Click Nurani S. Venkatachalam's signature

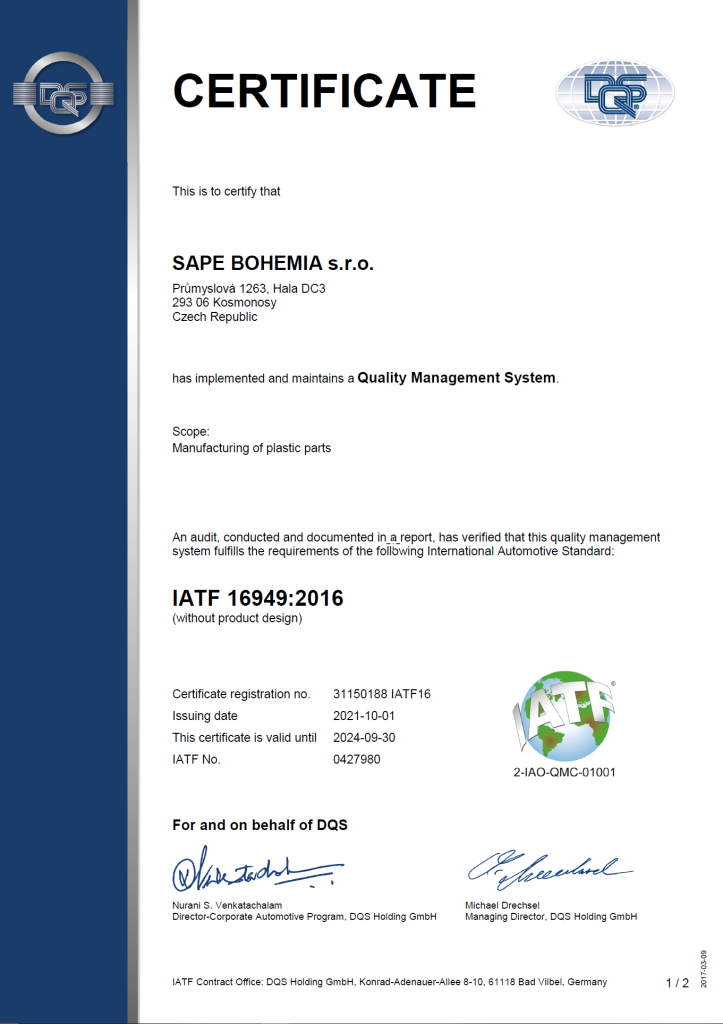click(x=257, y=869)
